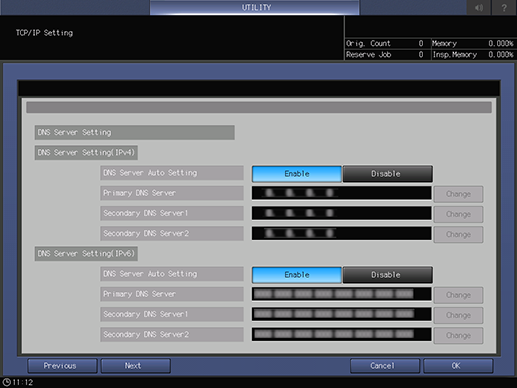Enable IPv4 DNS Server Auto Setting
This screenshot has width=517, height=388.
click(x=297, y=174)
